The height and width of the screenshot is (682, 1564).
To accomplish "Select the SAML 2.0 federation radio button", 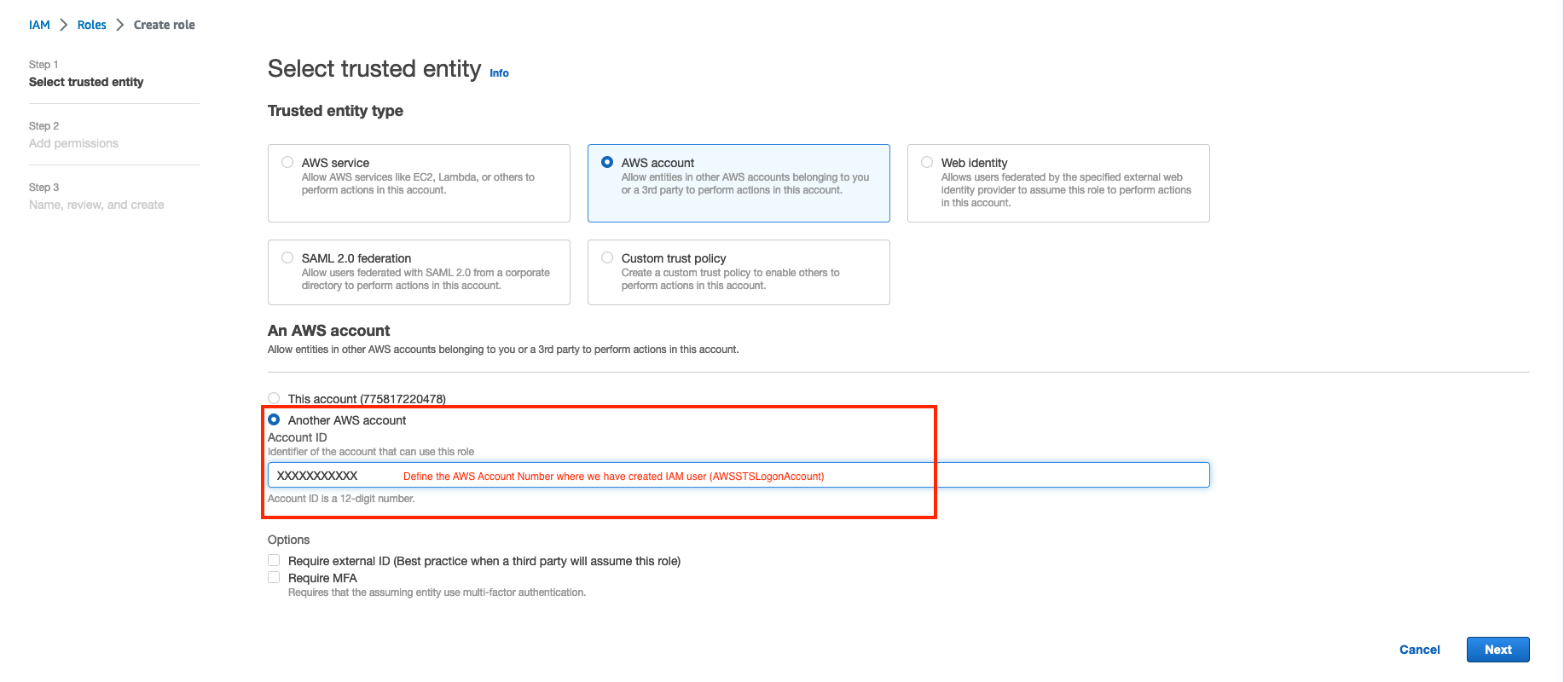I will pos(289,257).
